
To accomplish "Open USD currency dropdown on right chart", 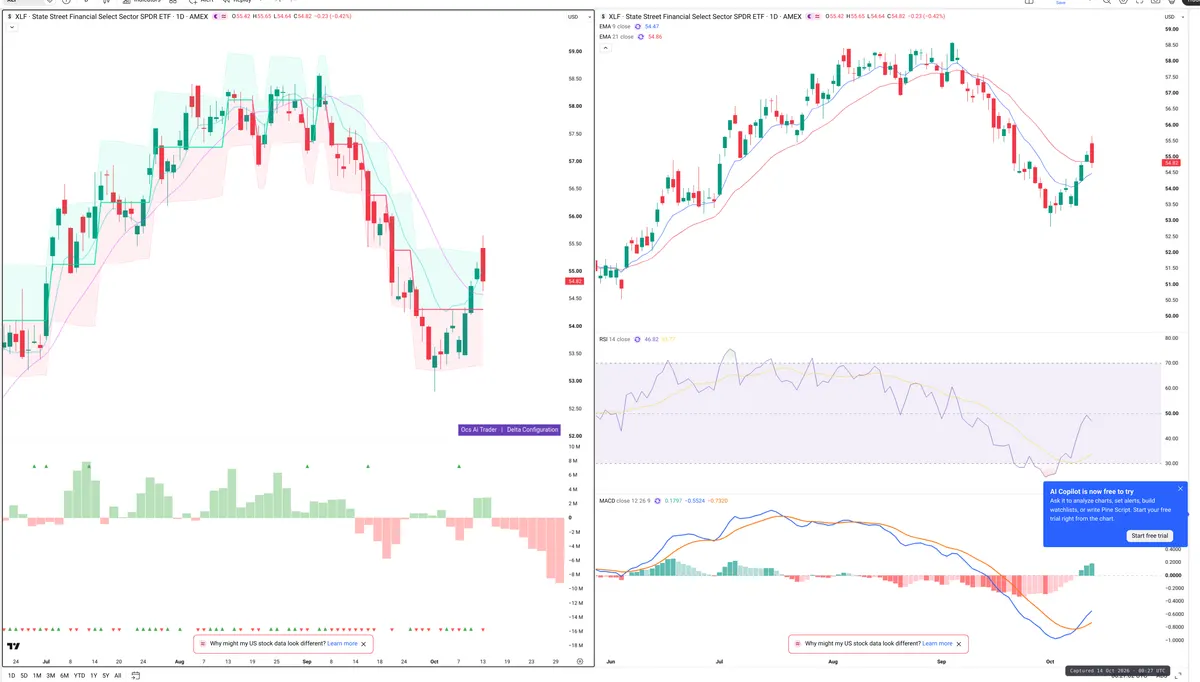I will tap(1173, 17).
